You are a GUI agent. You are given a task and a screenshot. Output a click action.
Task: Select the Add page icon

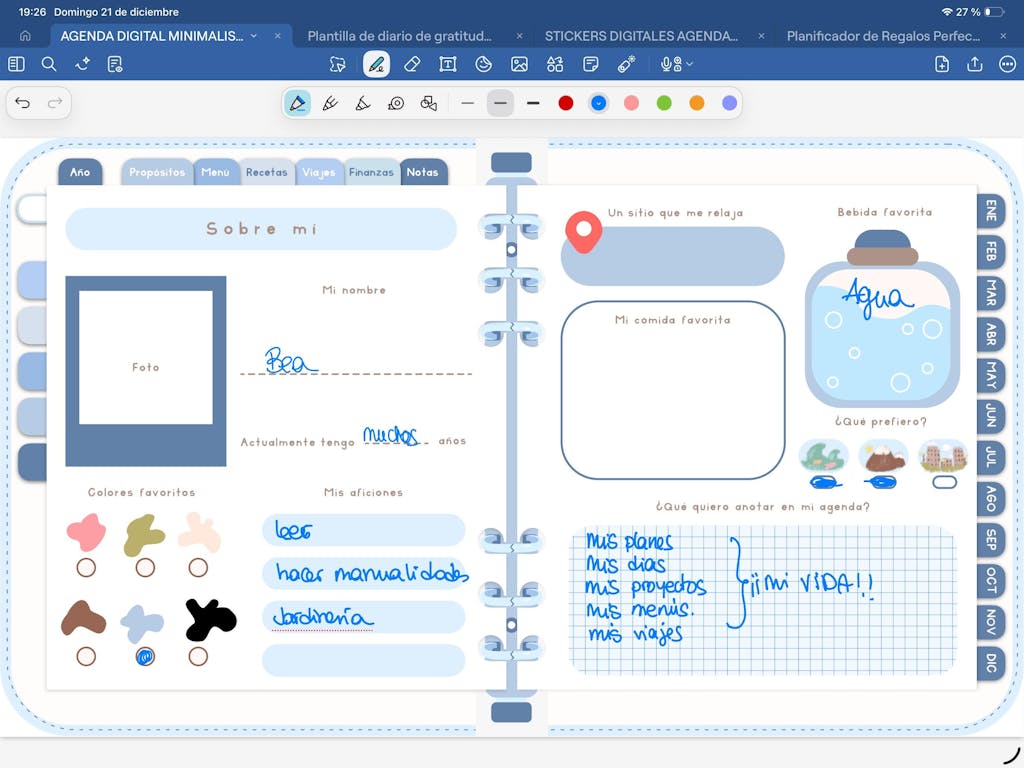pos(941,64)
